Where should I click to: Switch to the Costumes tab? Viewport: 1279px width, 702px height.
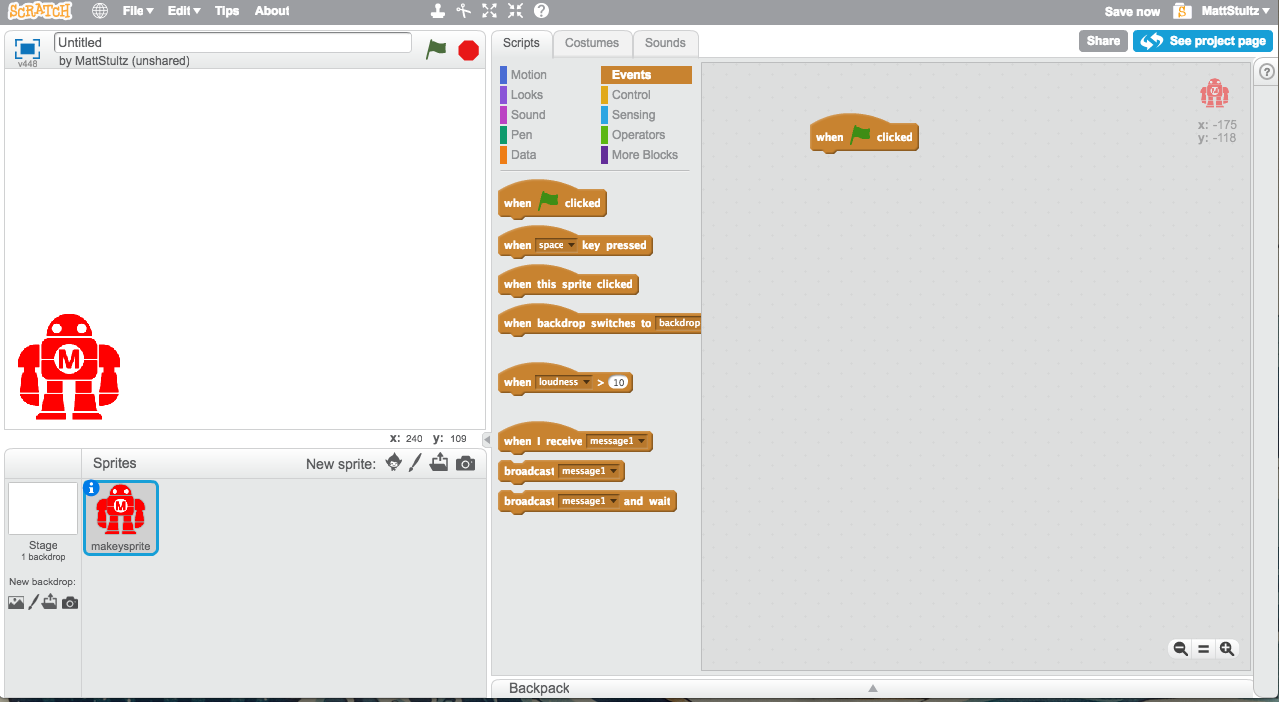pos(592,43)
